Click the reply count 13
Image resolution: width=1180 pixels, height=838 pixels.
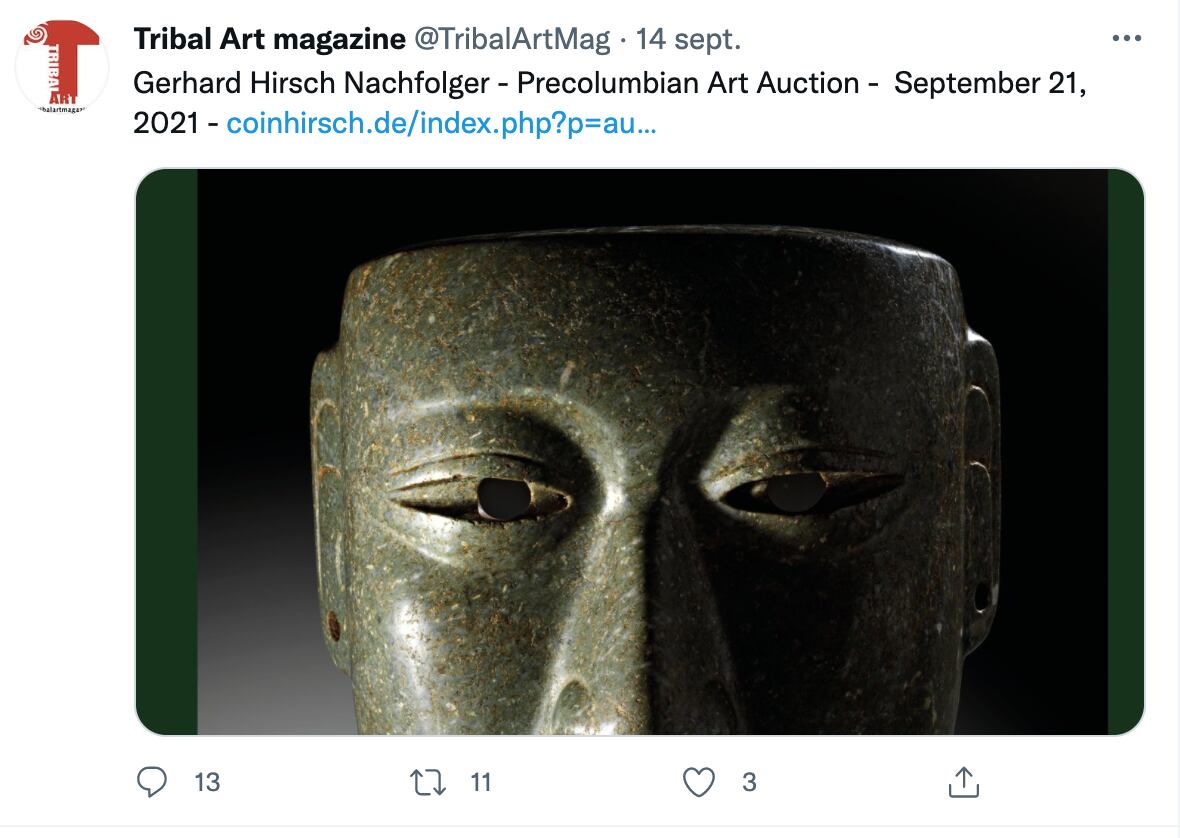pos(206,782)
